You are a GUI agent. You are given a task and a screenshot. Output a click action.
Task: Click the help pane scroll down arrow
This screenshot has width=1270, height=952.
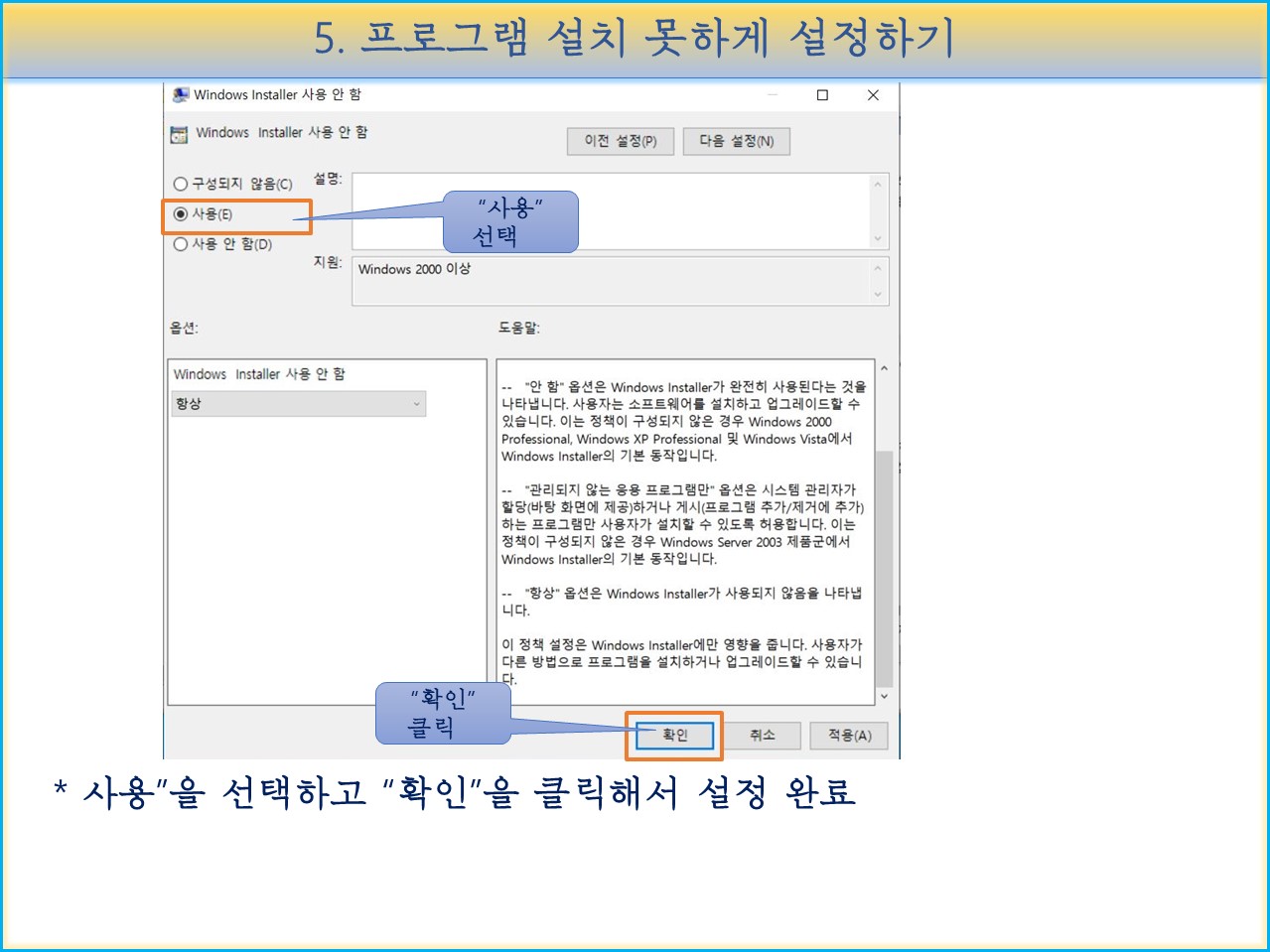884,697
